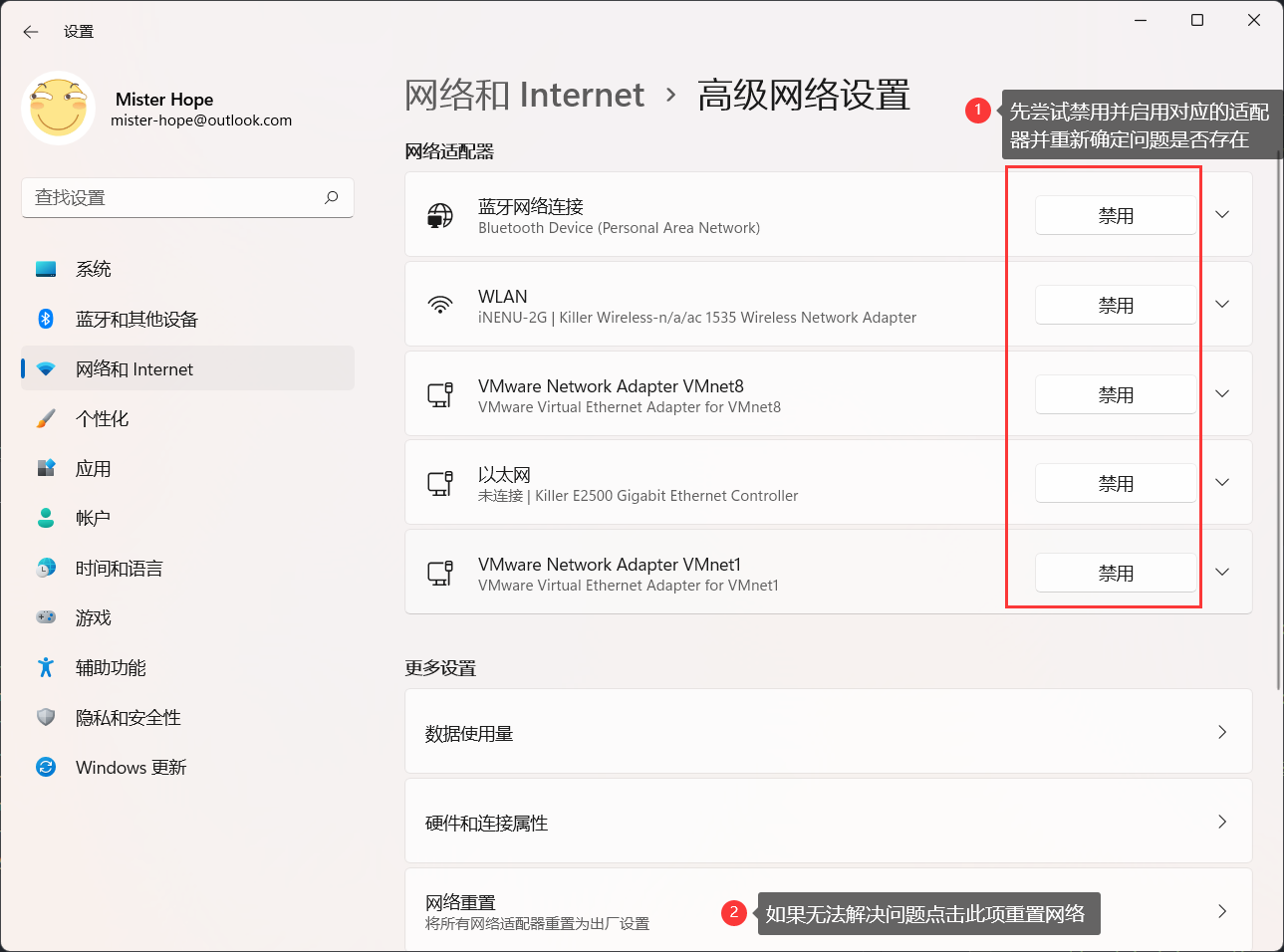Disable the 以太网 adapter

(1116, 483)
